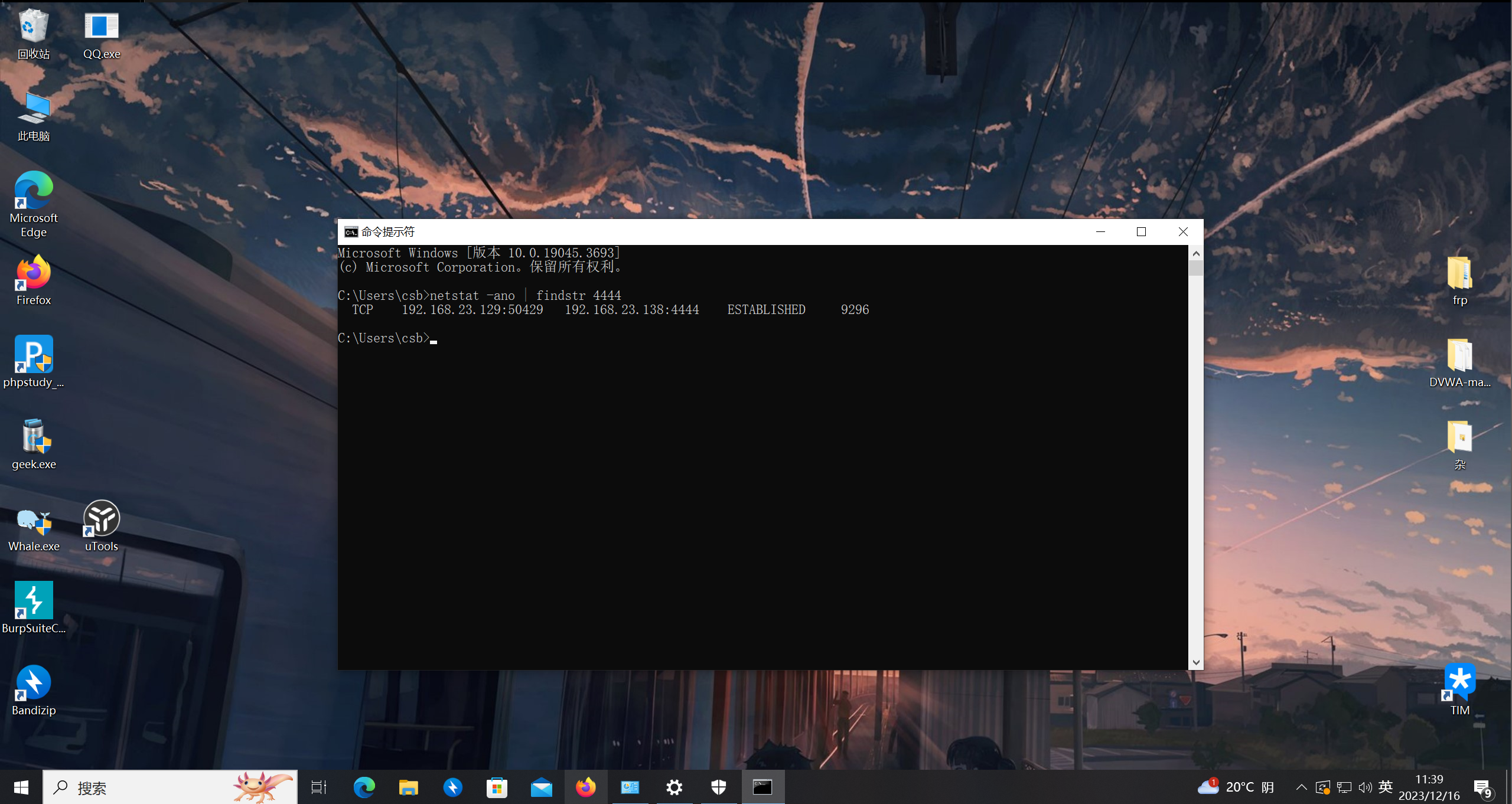Open the Windows Start menu

(x=21, y=787)
